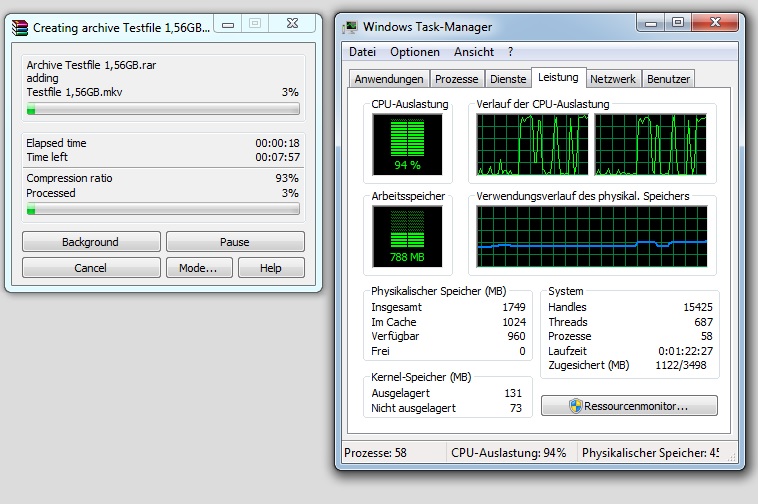Click 'Testfile 1,56GB.mkv' file name

tap(74, 92)
